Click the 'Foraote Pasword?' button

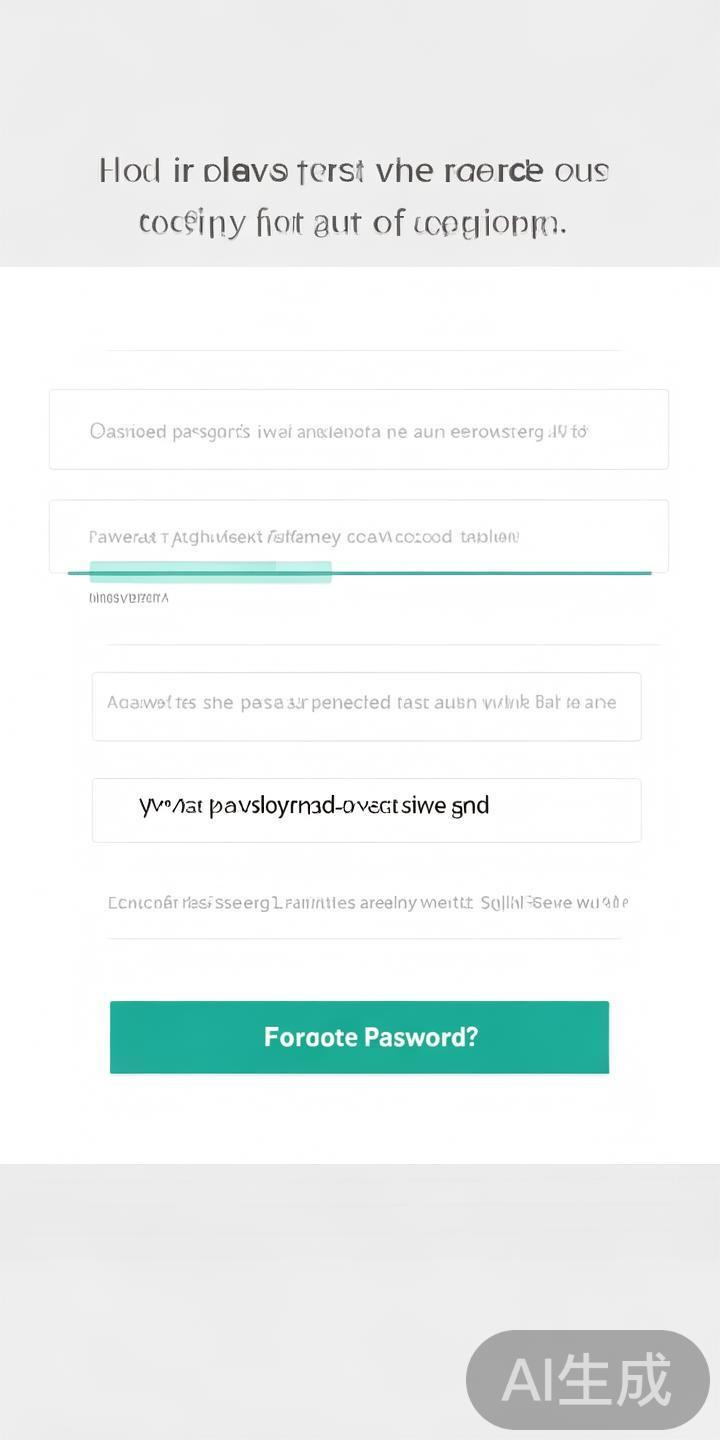tap(358, 1037)
